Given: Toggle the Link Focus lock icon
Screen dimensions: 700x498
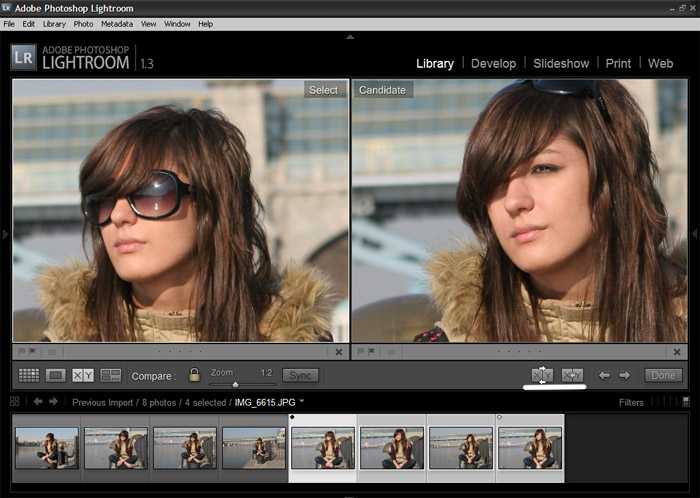Looking at the screenshot, I should point(194,375).
